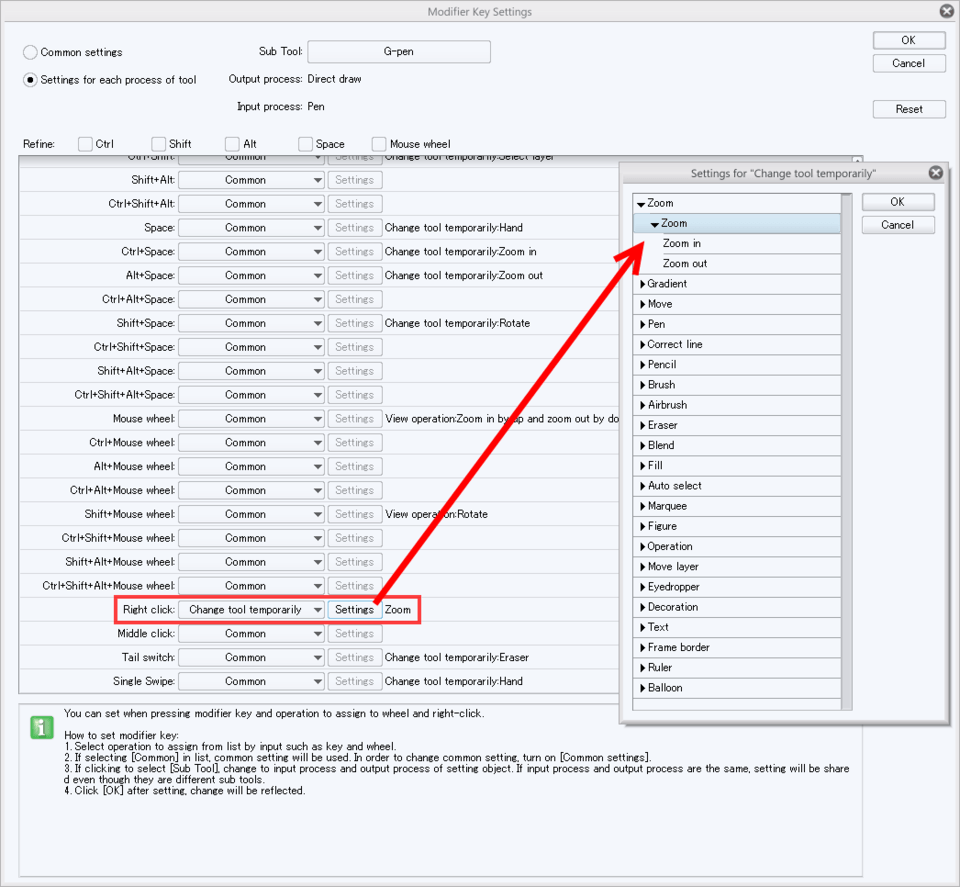
Task: Expand the Eyedropper tool category
Action: pos(642,587)
